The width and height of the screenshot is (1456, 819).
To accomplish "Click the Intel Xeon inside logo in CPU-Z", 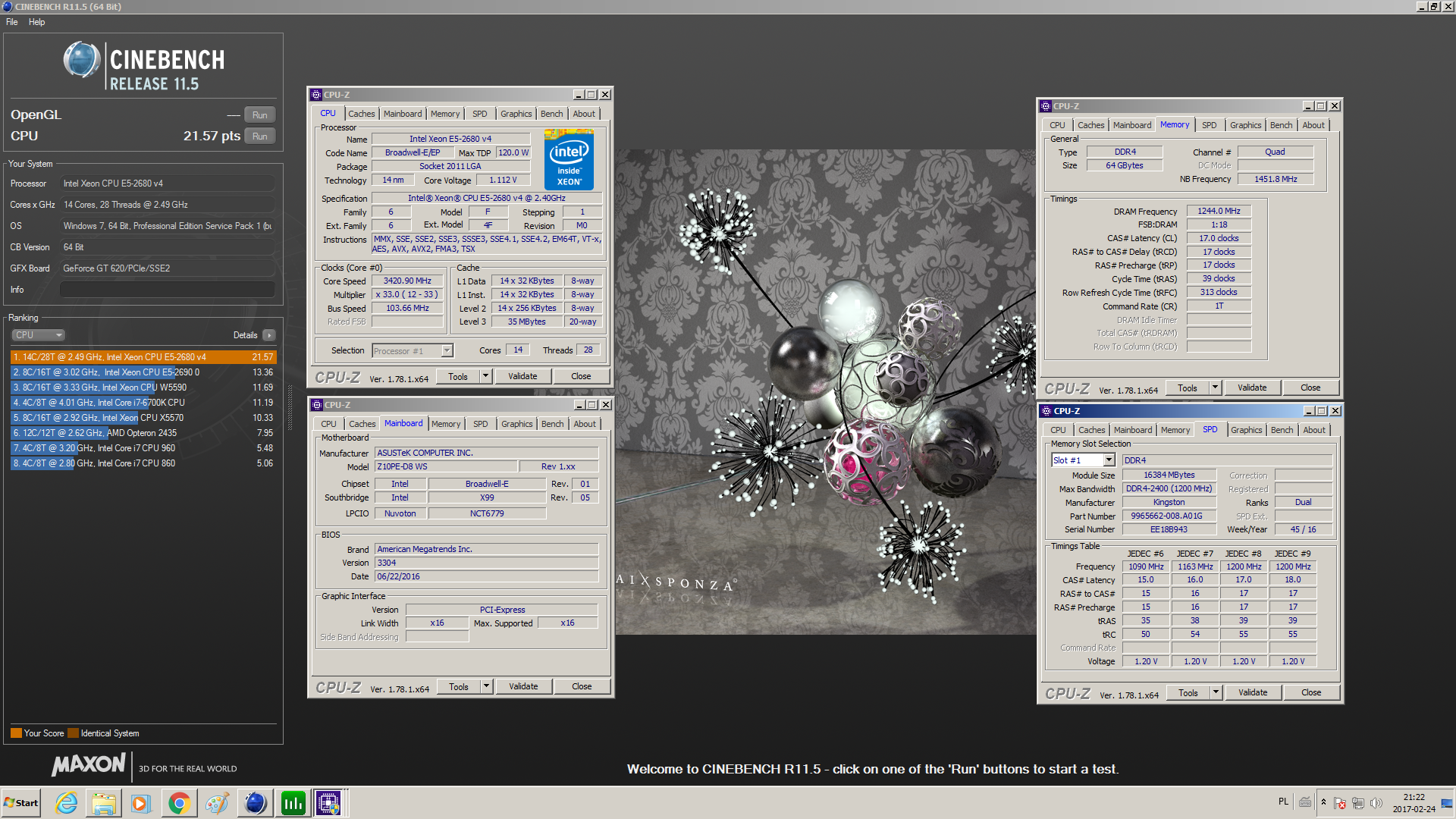I will [569, 160].
